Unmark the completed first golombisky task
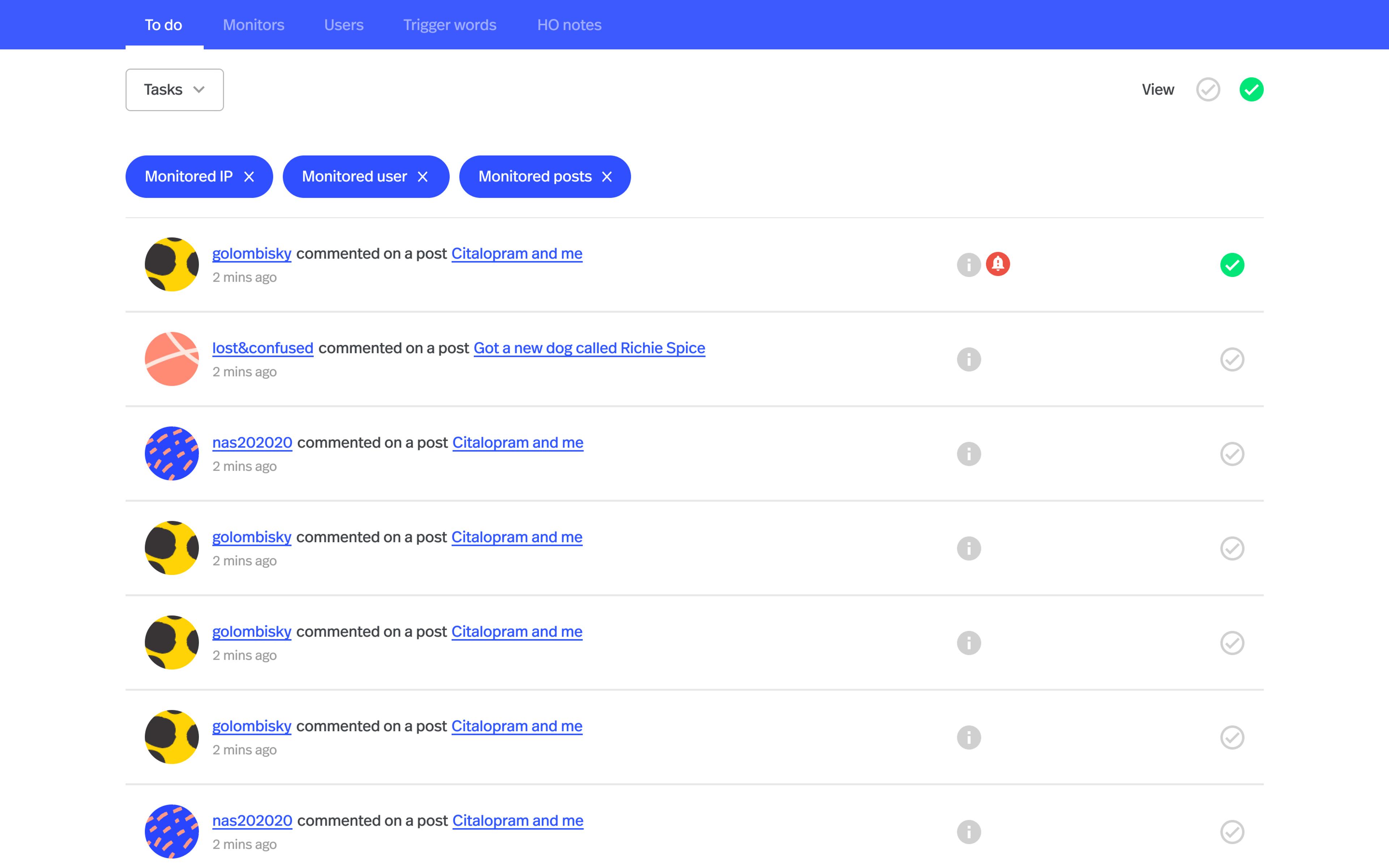Viewport: 1389px width, 868px height. (1232, 265)
